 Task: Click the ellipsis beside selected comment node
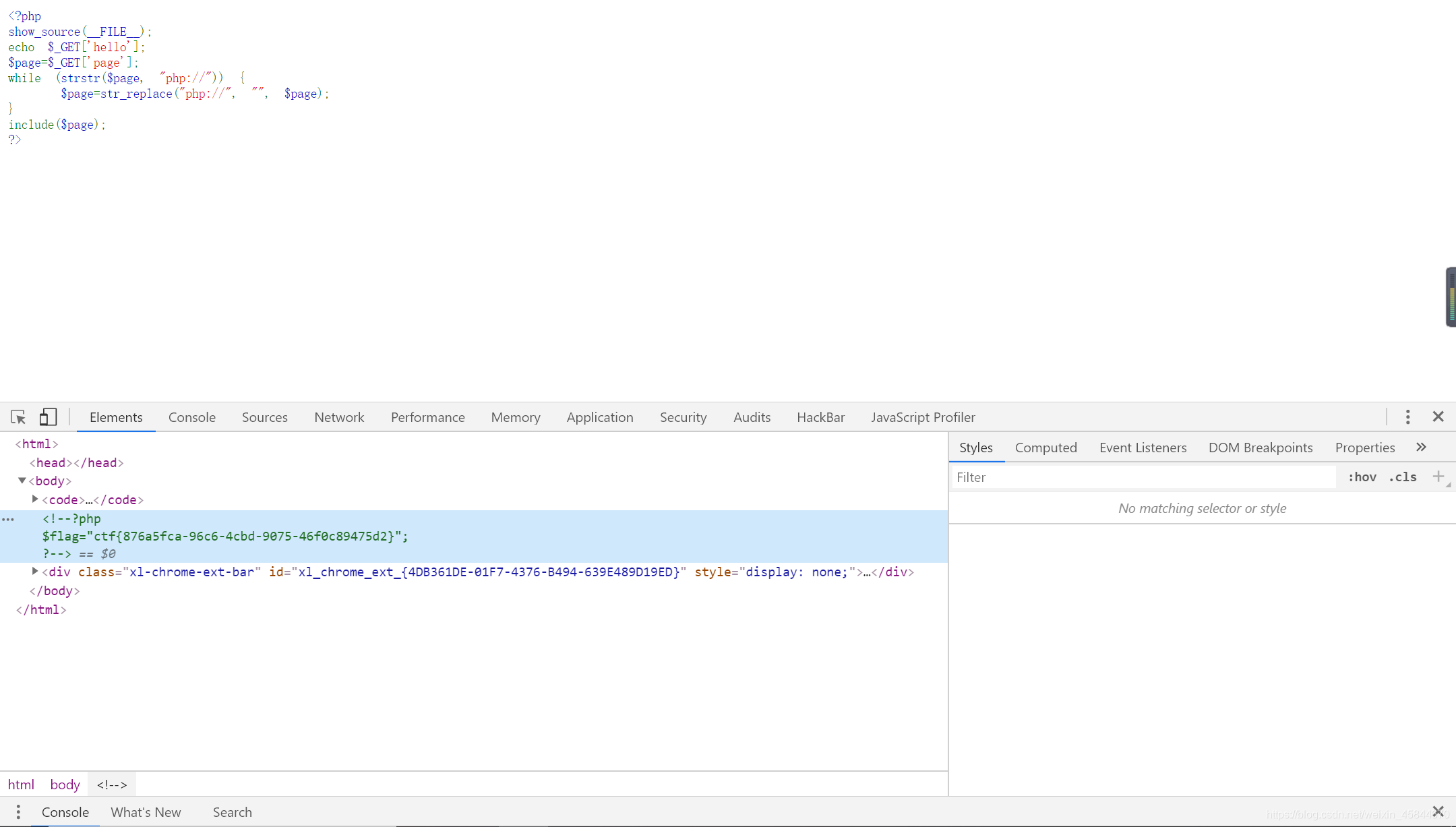point(8,519)
